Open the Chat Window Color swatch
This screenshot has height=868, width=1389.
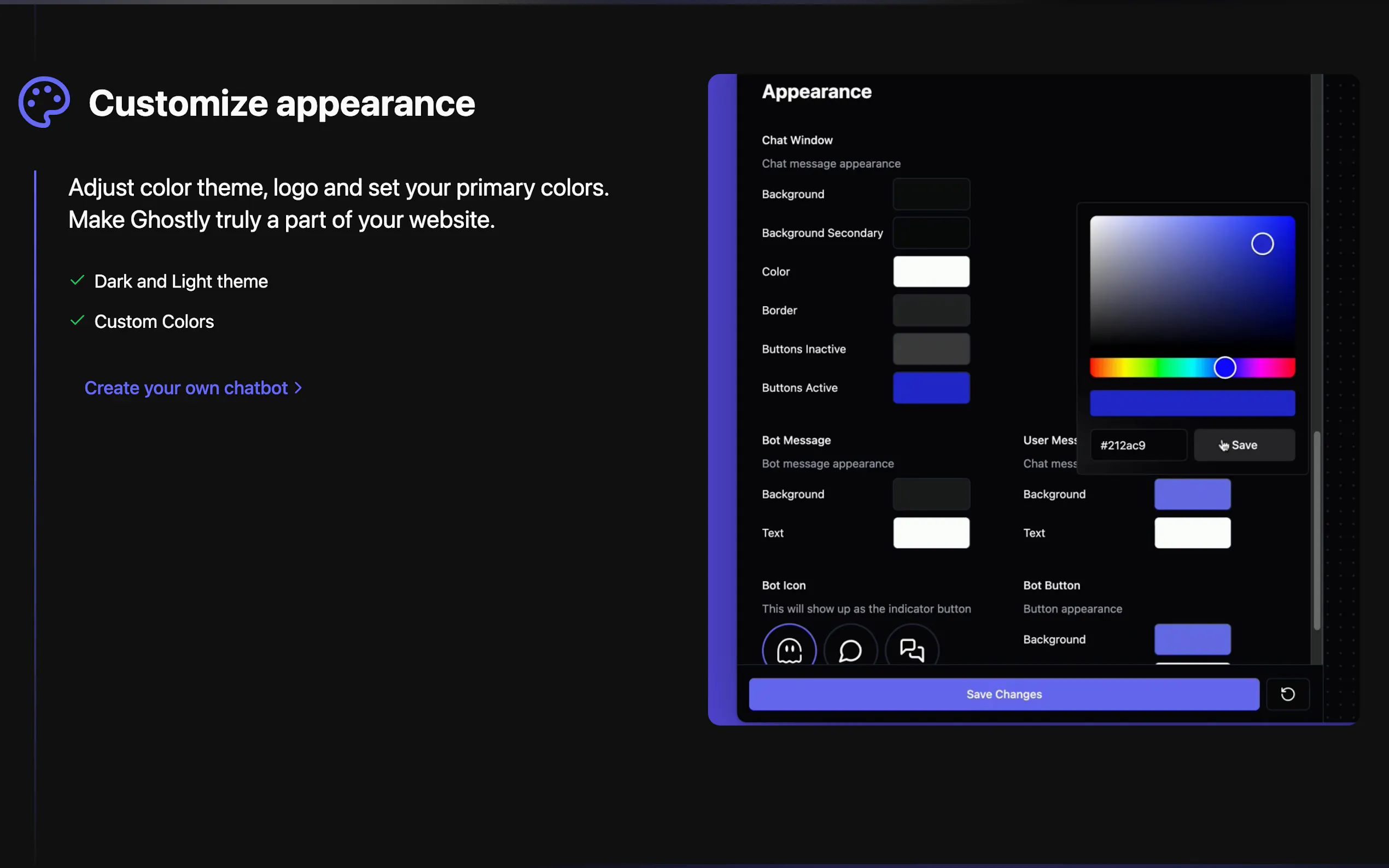tap(931, 272)
